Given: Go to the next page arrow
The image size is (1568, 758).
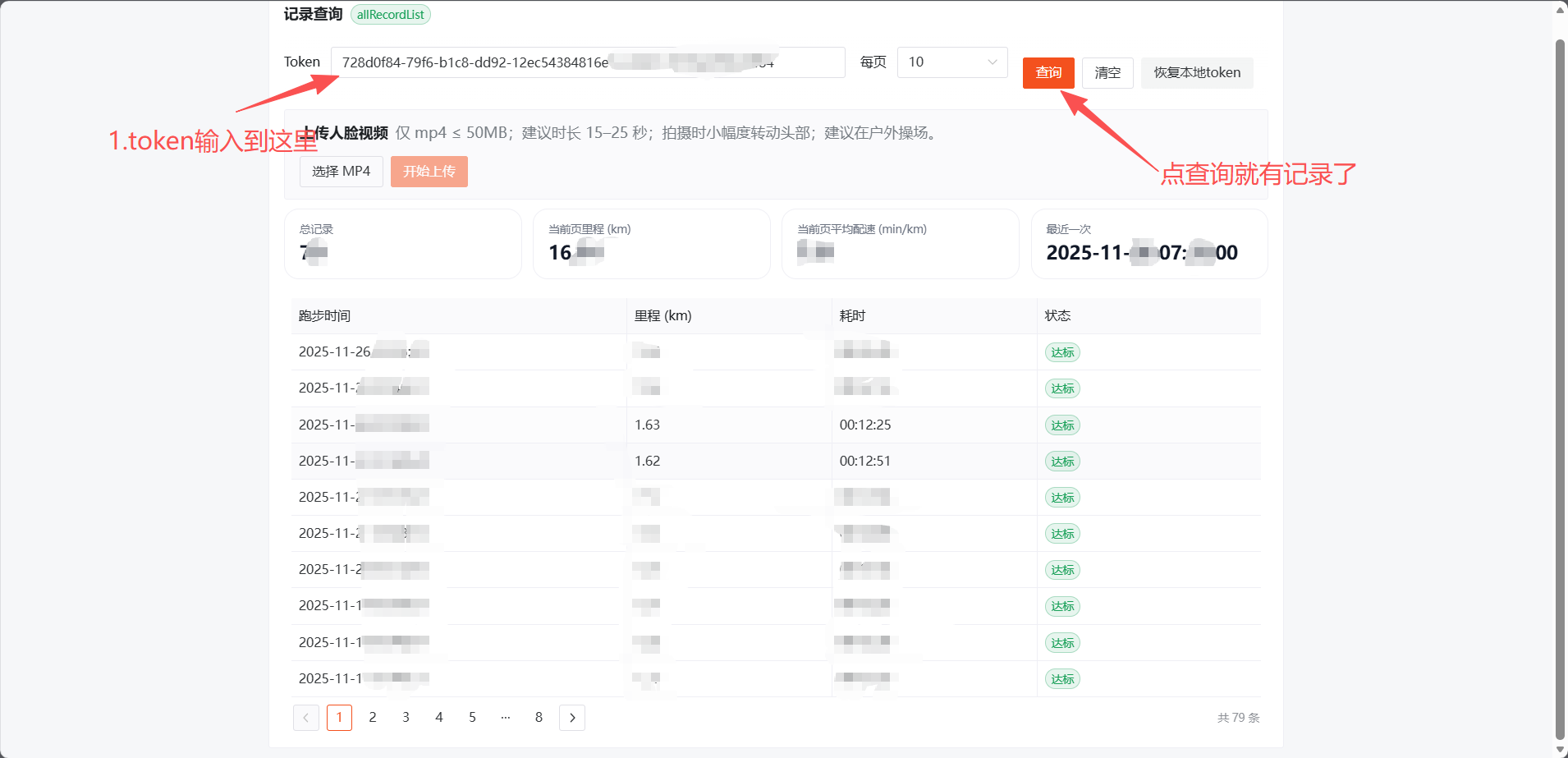Looking at the screenshot, I should 571,718.
